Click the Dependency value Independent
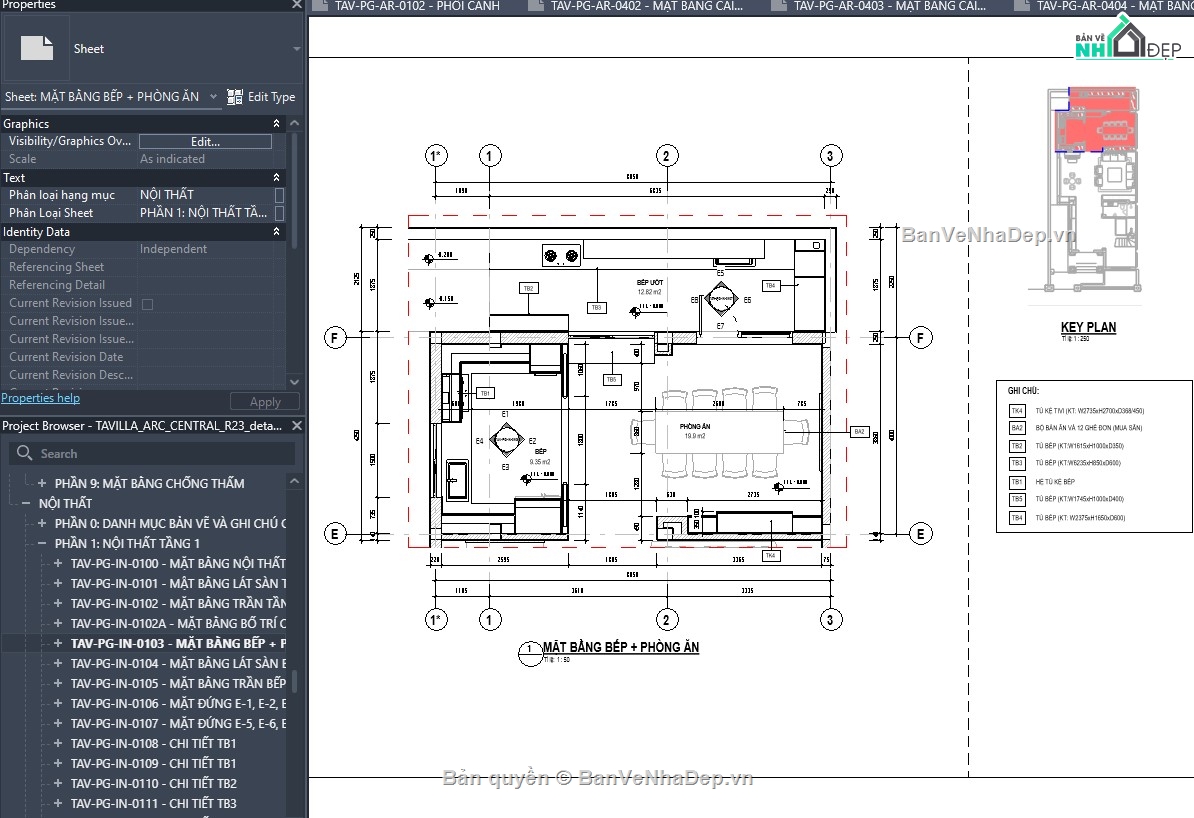The height and width of the screenshot is (818, 1194). tap(174, 249)
